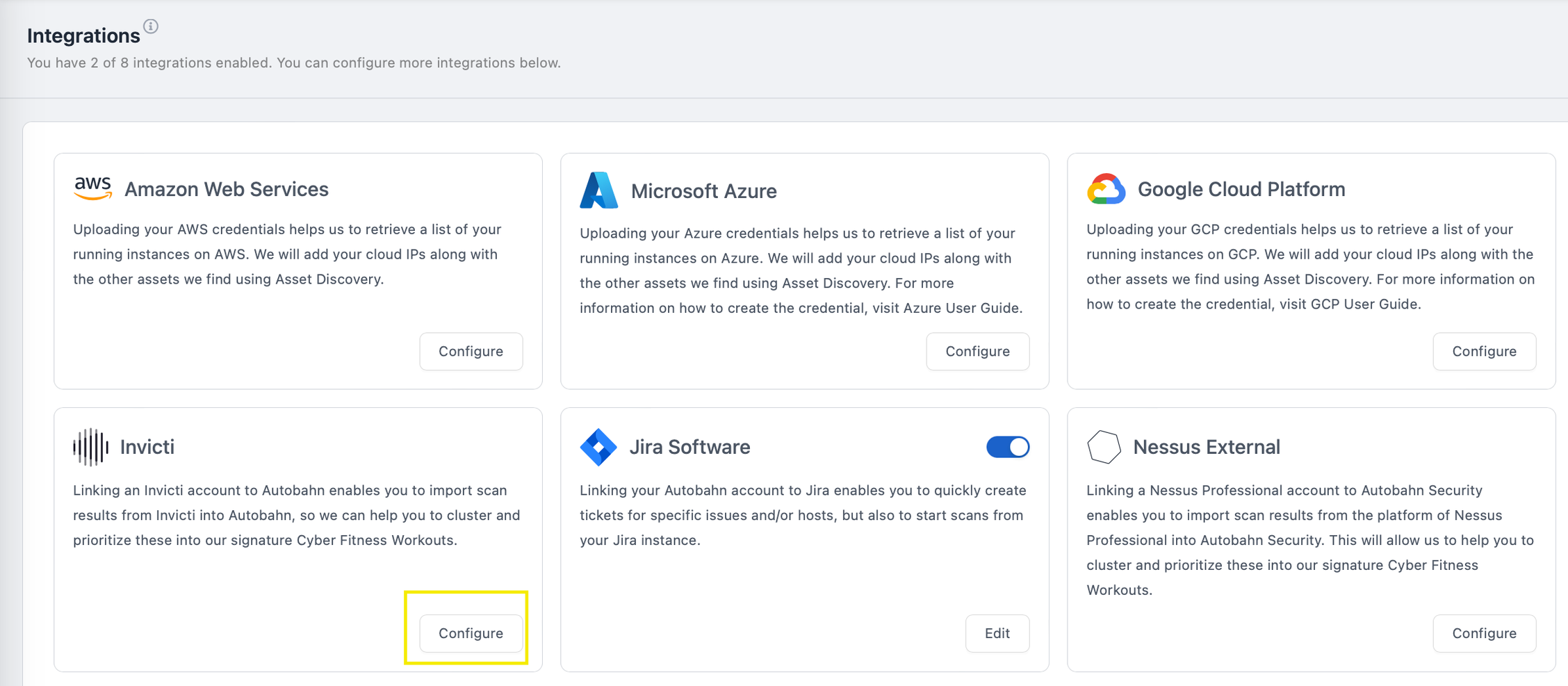The height and width of the screenshot is (686, 1568).
Task: Select the Google Cloud Platform title
Action: 1241,189
